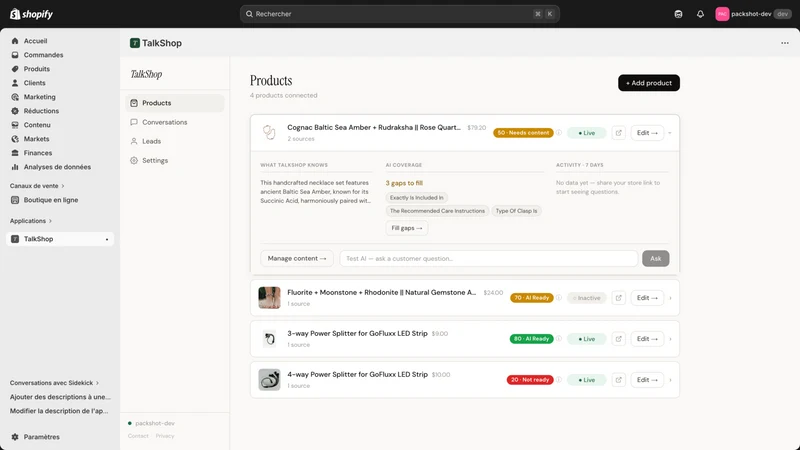The width and height of the screenshot is (800, 450).
Task: Open external link for 4-way Power Splitter
Action: click(618, 380)
